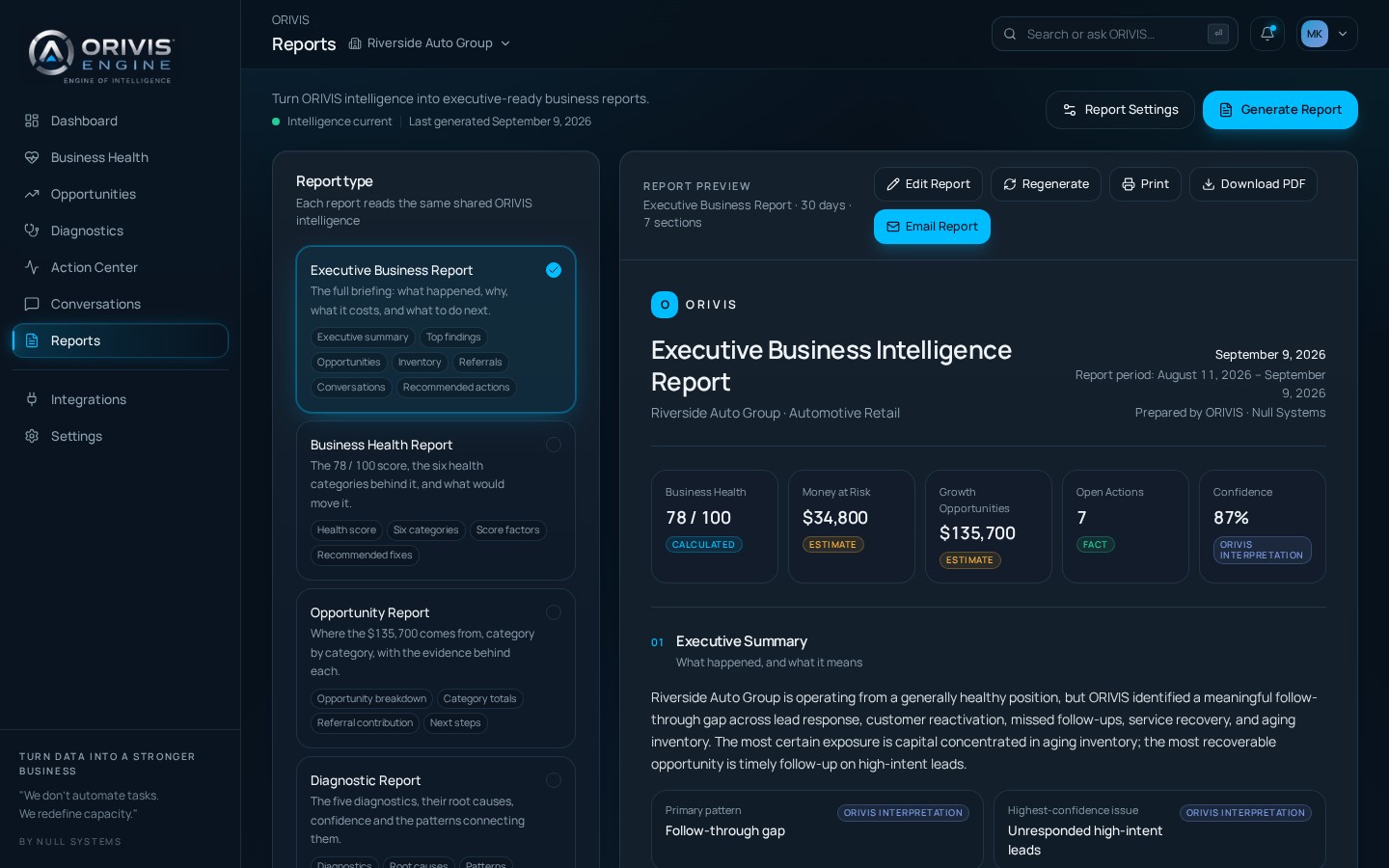Click the building icon beside Riverside Auto Group
This screenshot has width=1389, height=868.
(355, 43)
